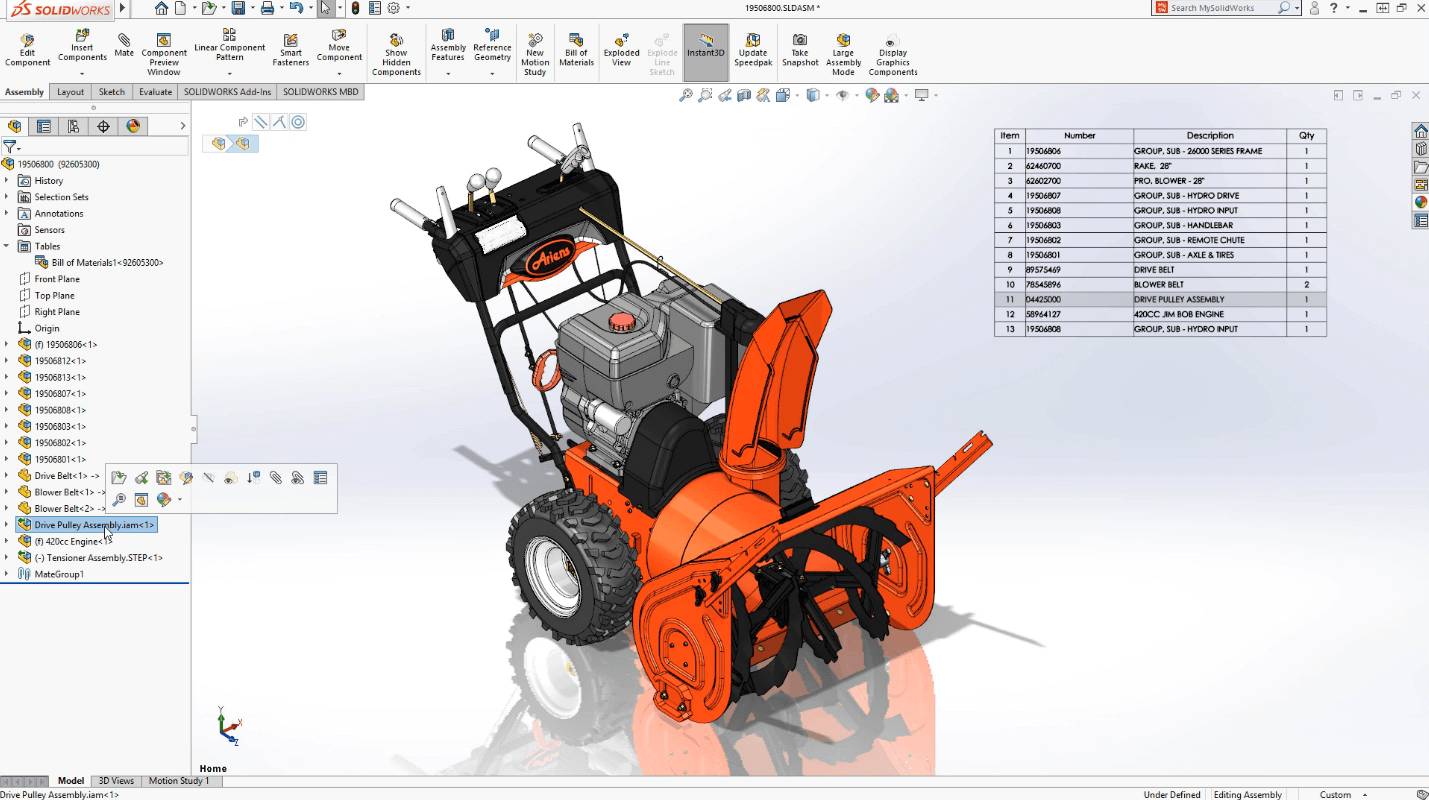Click the Mate tool icon
This screenshot has height=800, width=1429.
(124, 45)
